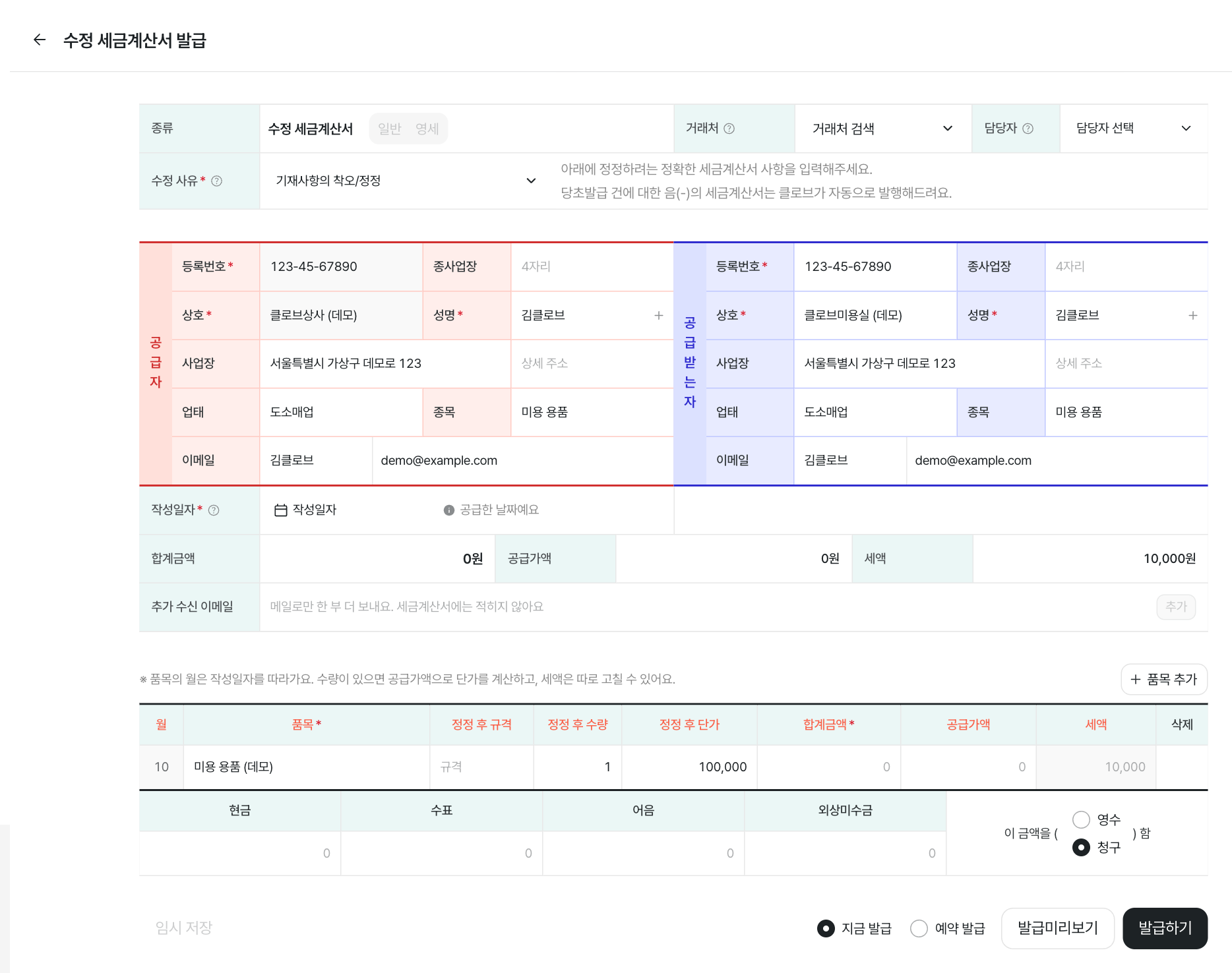Image resolution: width=1232 pixels, height=973 pixels.
Task: Open the 거래처 검색 dropdown
Action: click(882, 129)
